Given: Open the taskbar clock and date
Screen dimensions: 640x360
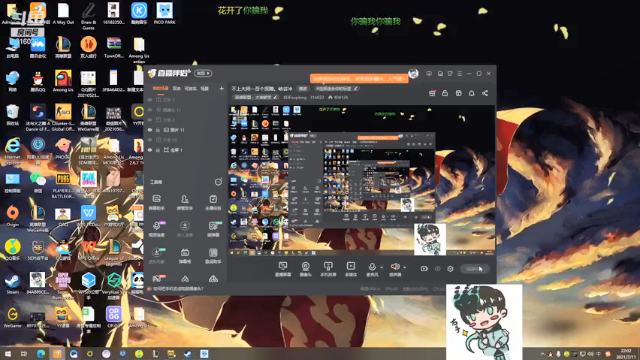Looking at the screenshot, I should pos(626,354).
